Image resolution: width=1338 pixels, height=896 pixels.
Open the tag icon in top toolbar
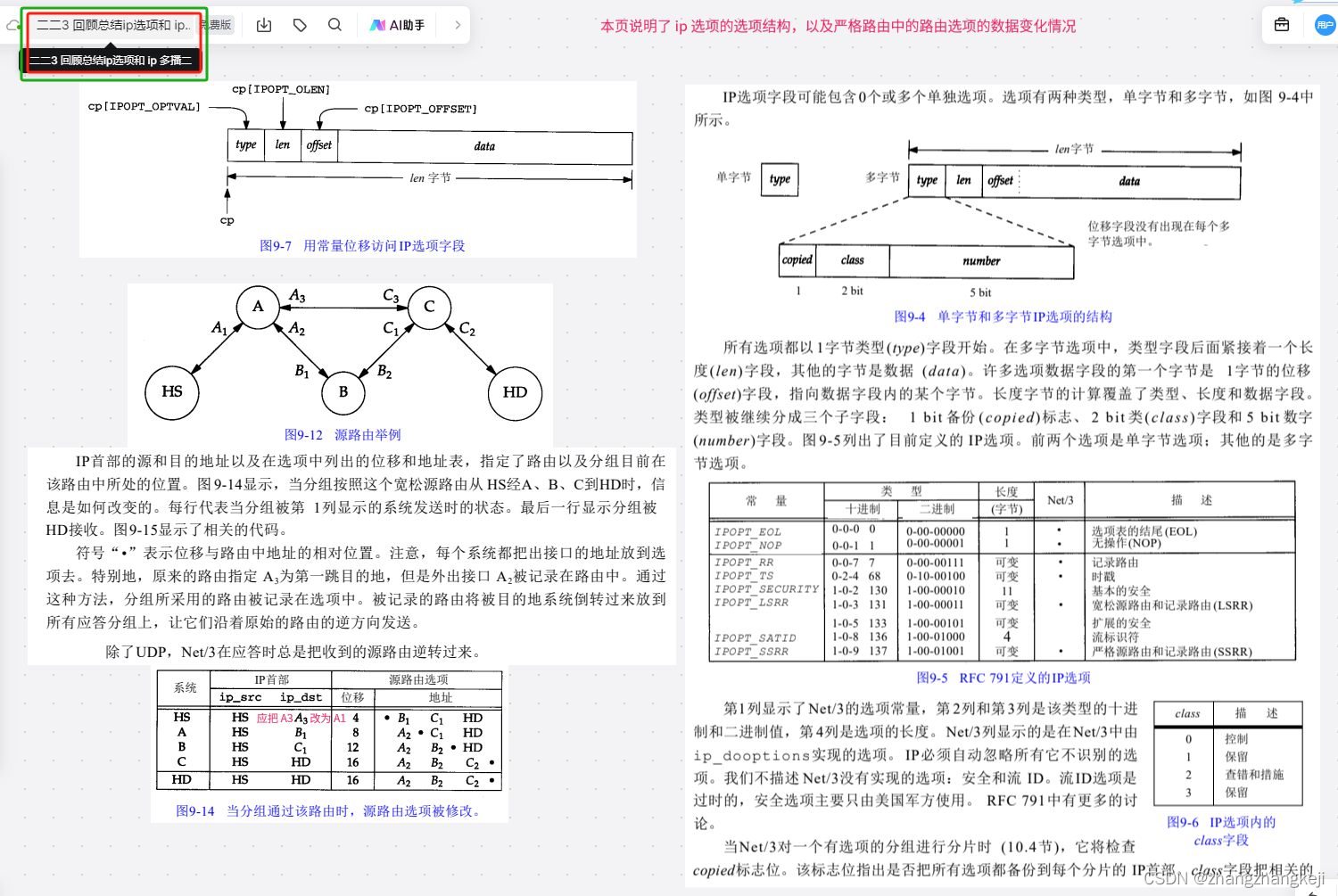(300, 25)
